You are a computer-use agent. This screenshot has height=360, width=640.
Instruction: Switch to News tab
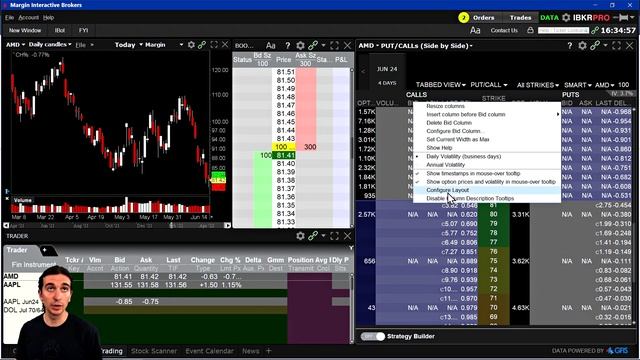(250, 351)
